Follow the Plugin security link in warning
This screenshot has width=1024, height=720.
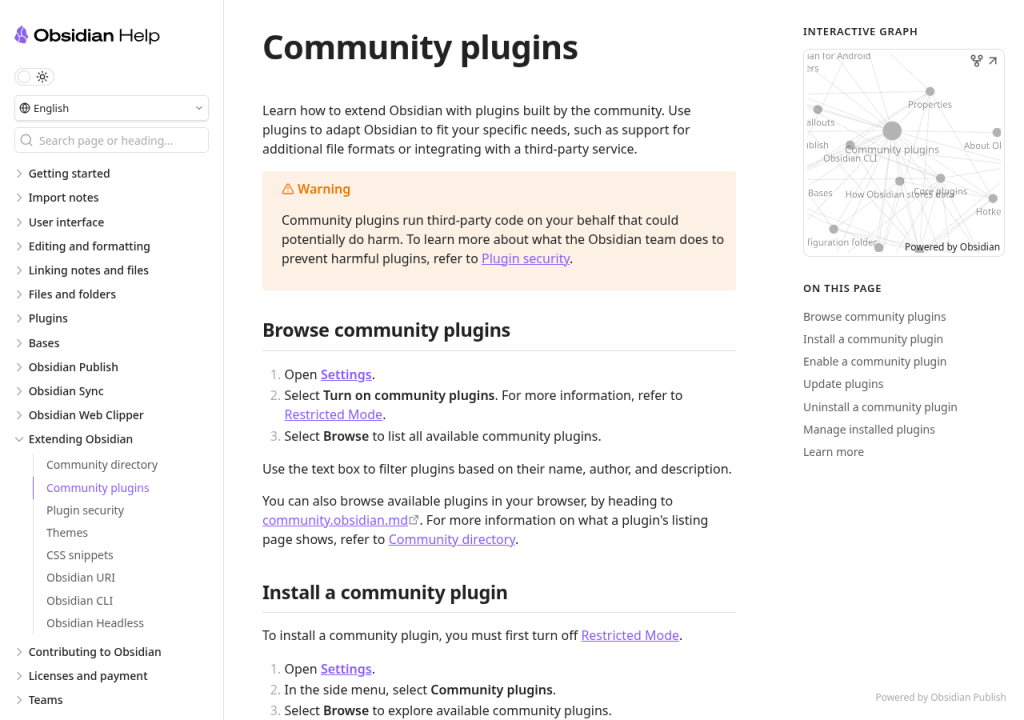pos(526,259)
